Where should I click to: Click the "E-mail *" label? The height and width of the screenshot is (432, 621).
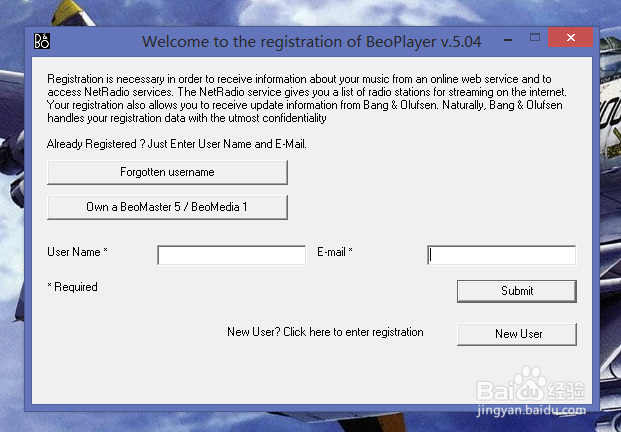point(335,252)
